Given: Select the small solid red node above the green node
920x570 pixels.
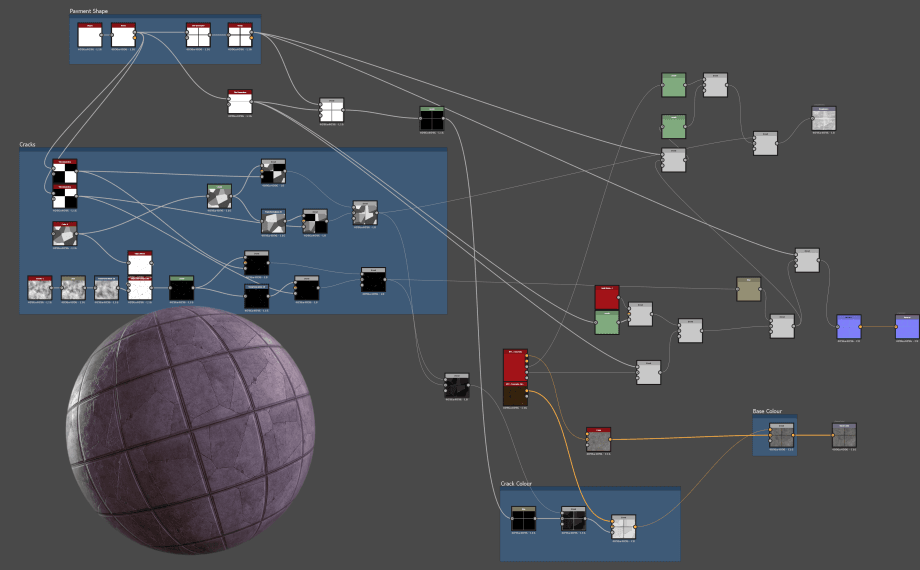Looking at the screenshot, I should 607,298.
